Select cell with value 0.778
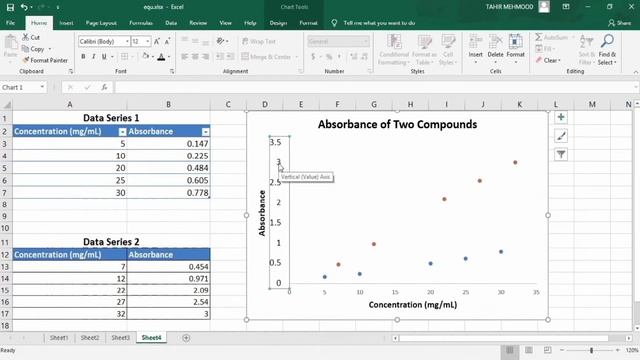 coord(169,193)
